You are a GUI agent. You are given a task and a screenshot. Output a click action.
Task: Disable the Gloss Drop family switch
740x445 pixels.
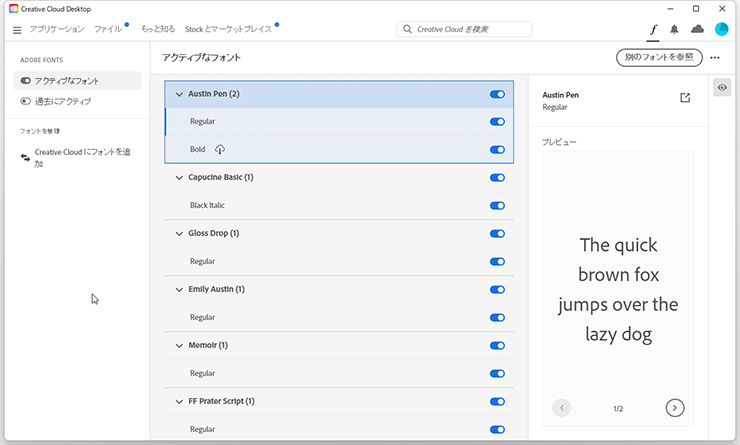point(497,234)
